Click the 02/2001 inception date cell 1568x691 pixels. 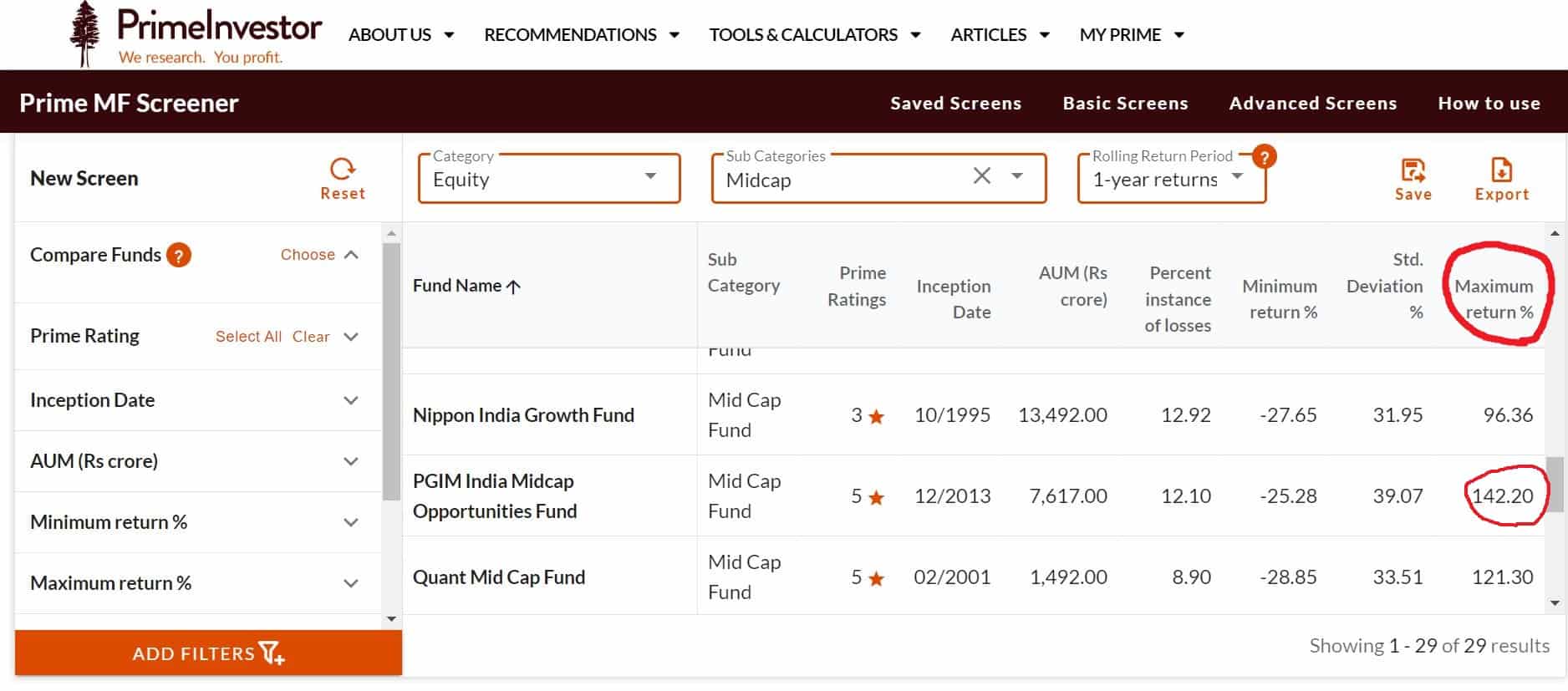coord(952,577)
